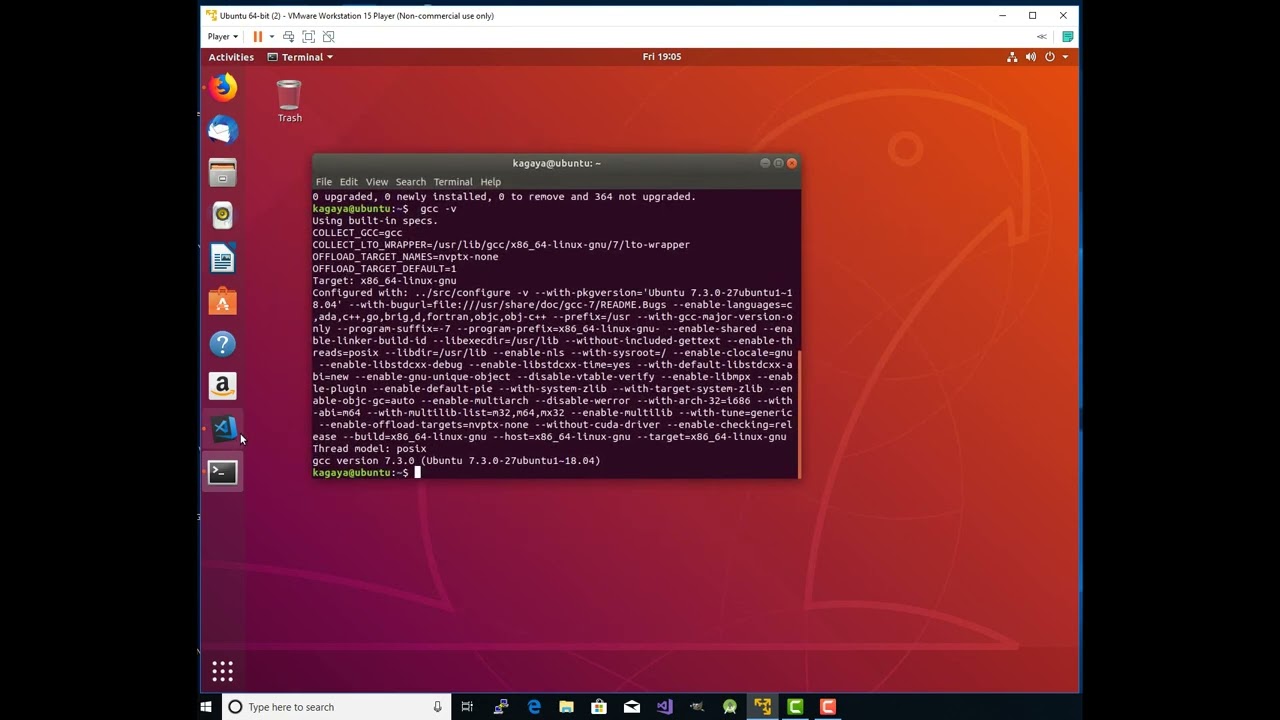The height and width of the screenshot is (720, 1280).
Task: Open the Help icon in the dock
Action: pyautogui.click(x=223, y=344)
